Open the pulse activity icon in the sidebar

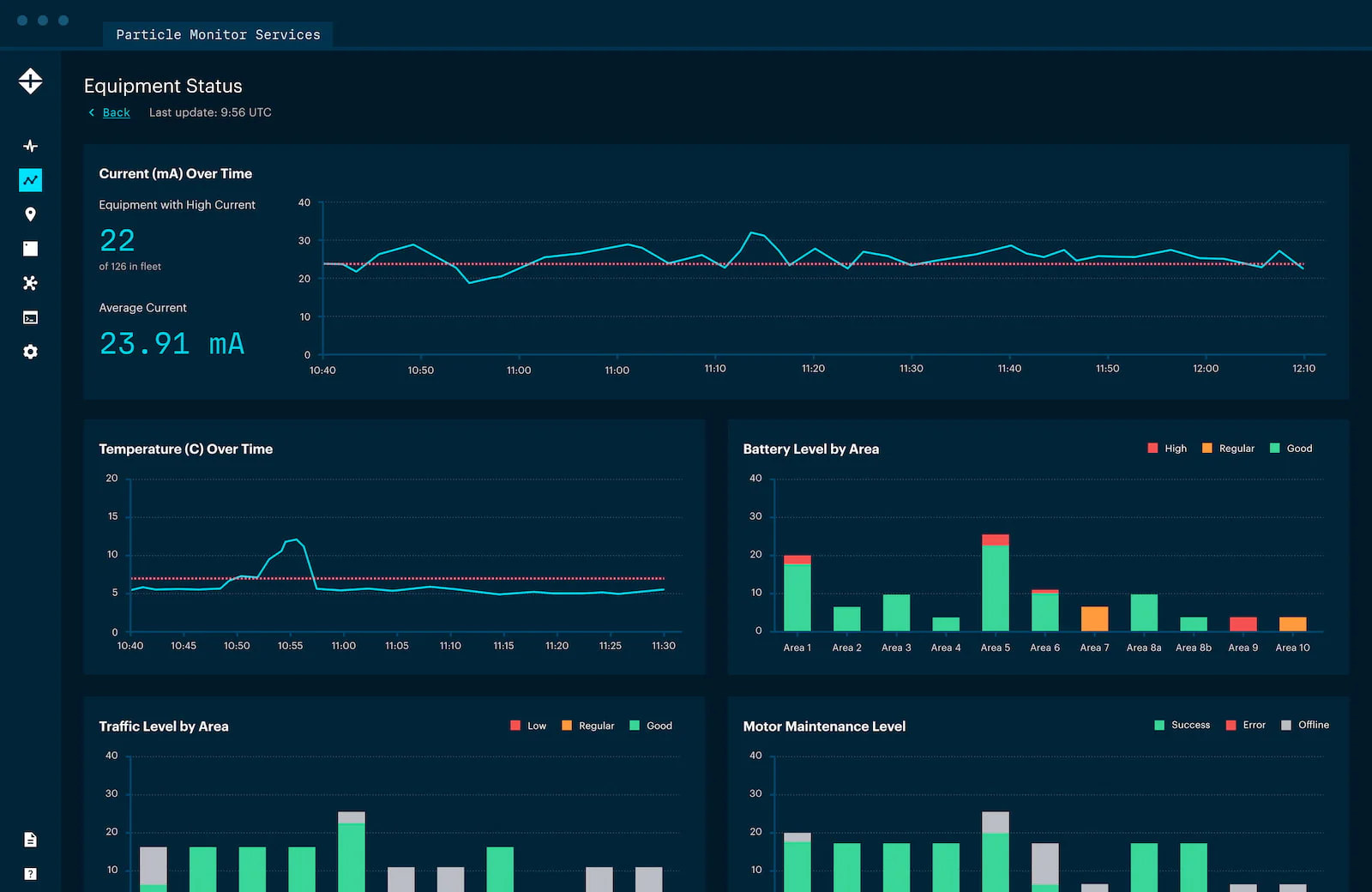30,146
